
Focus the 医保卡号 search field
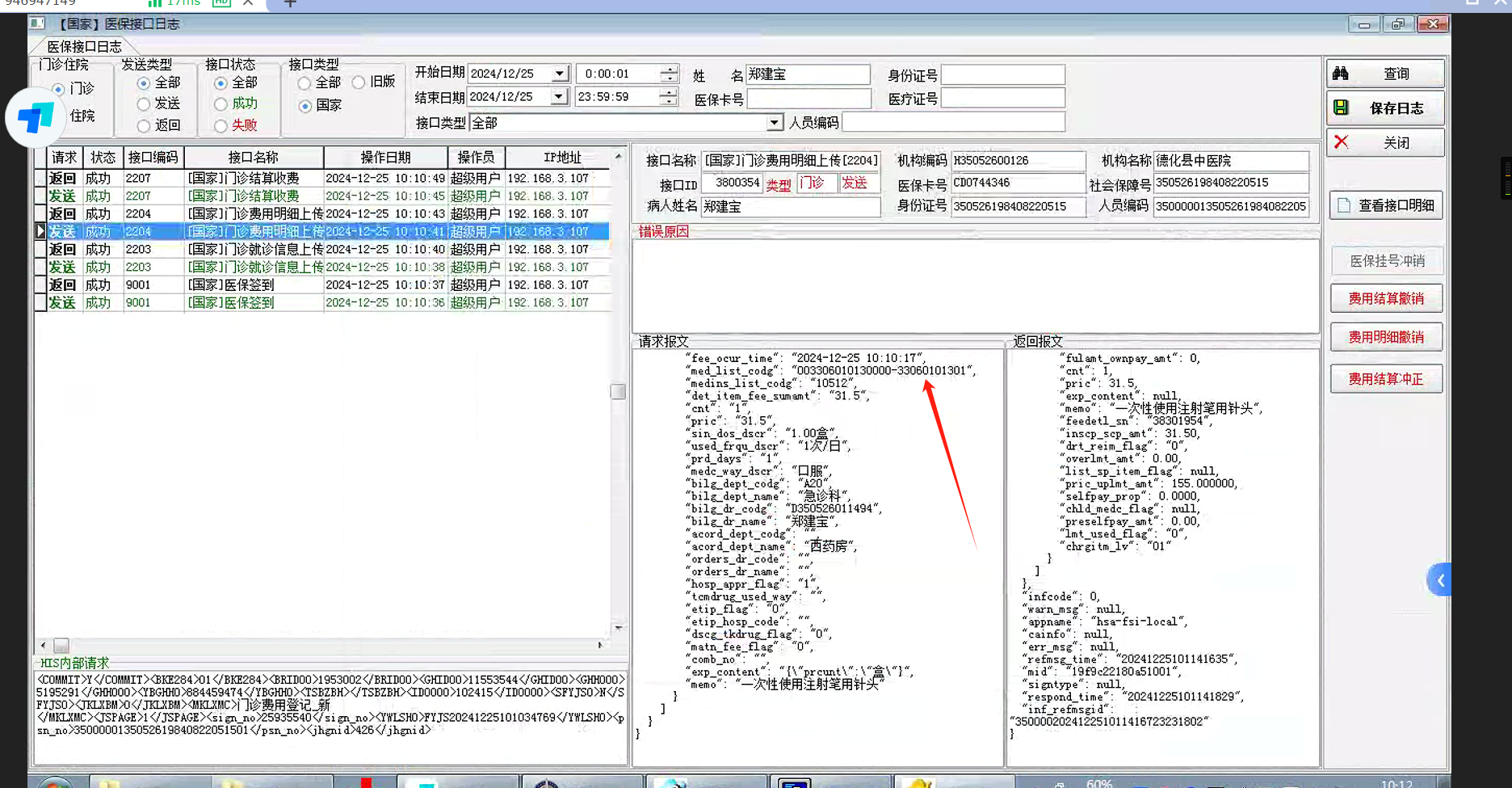(809, 99)
